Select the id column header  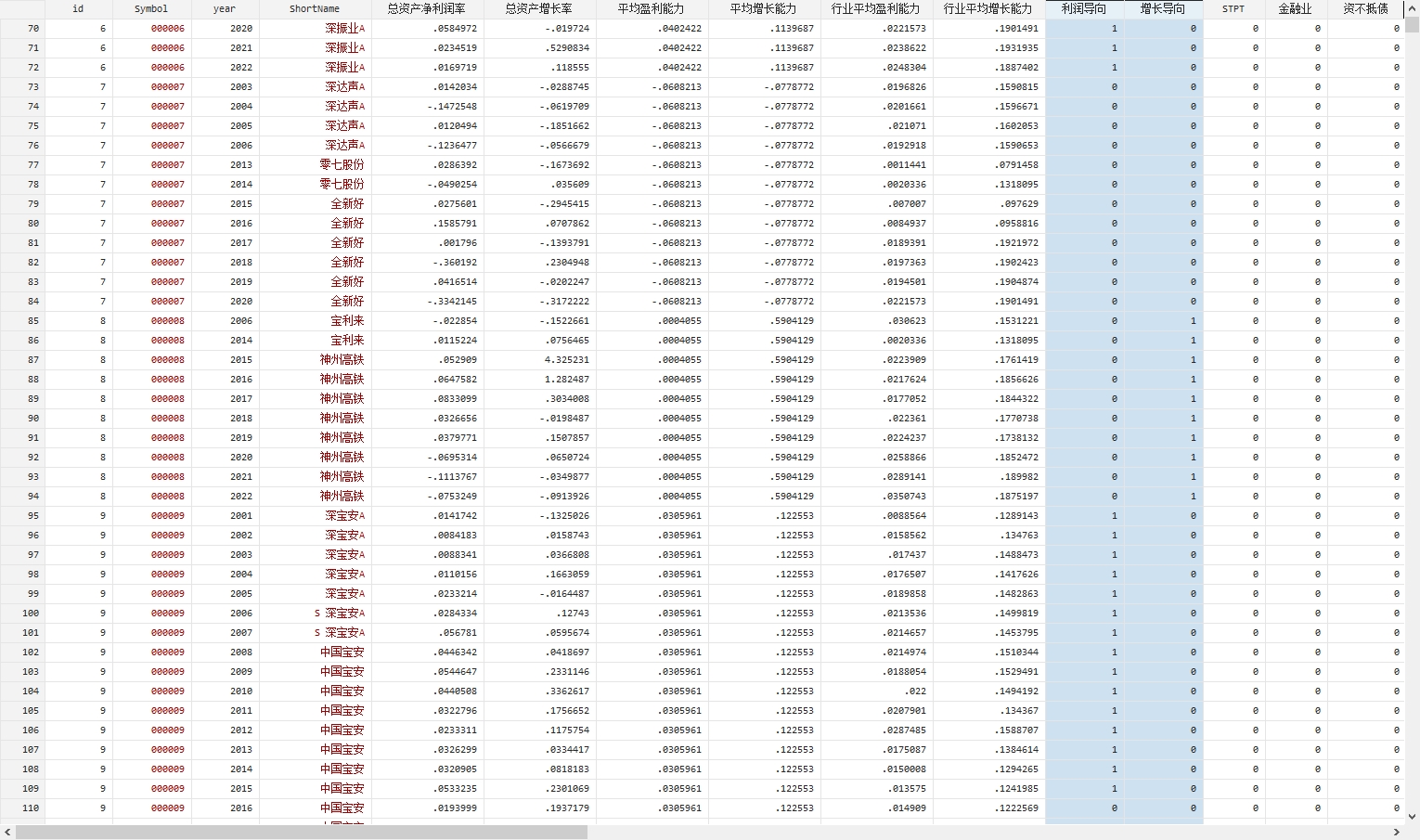[78, 8]
